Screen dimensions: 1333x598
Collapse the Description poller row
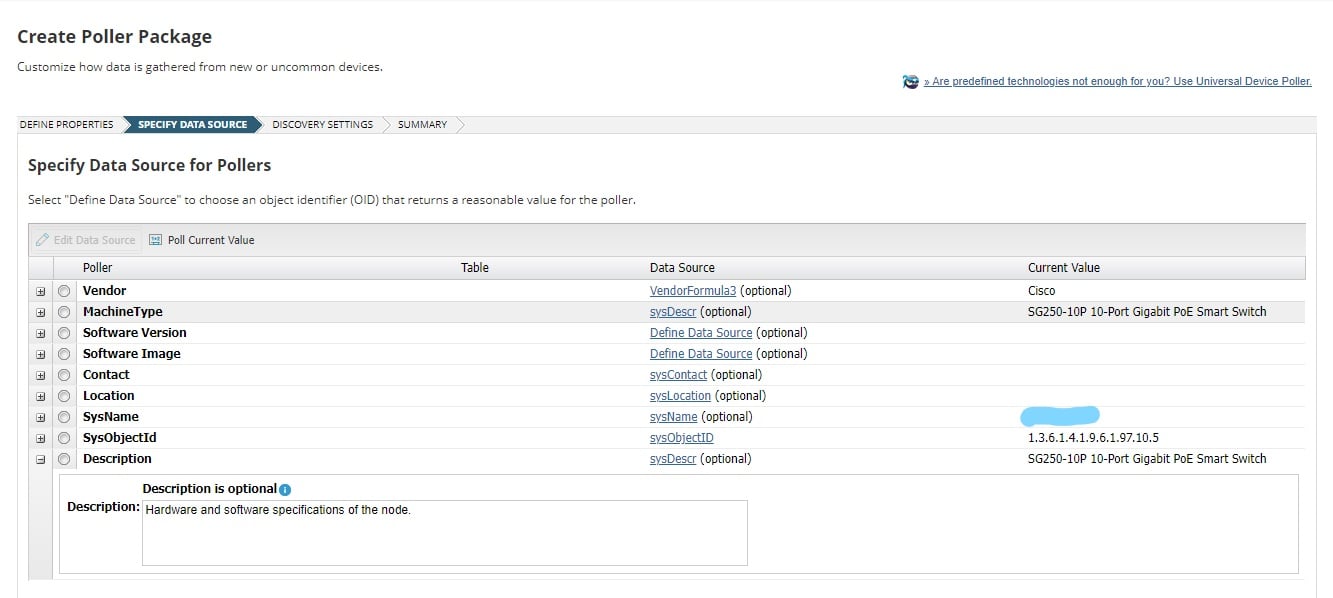point(41,459)
